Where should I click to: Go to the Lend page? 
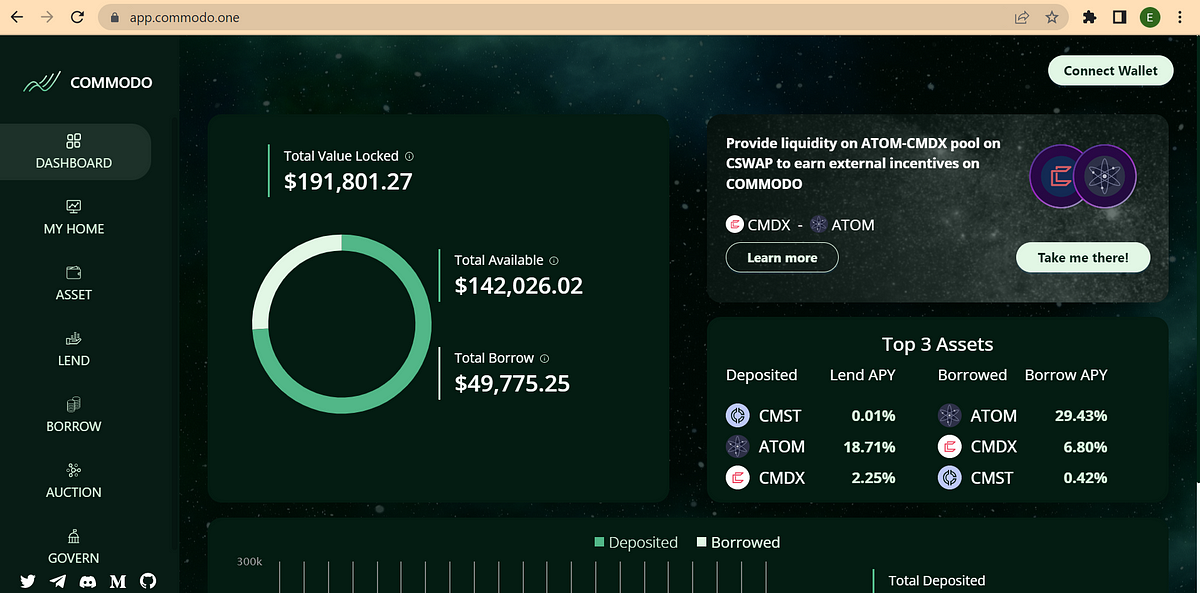pos(74,350)
